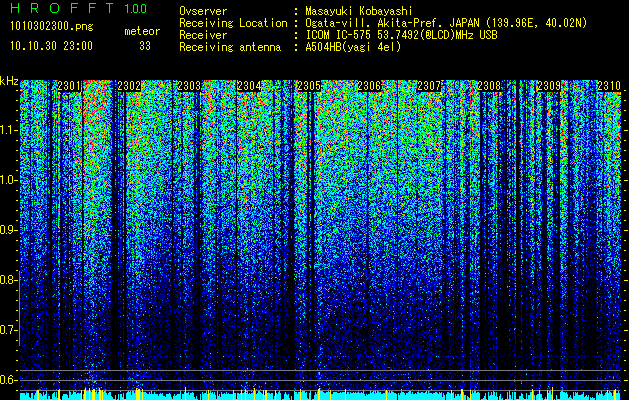
Task: Click the kHz axis unit label
Action: 9,81
